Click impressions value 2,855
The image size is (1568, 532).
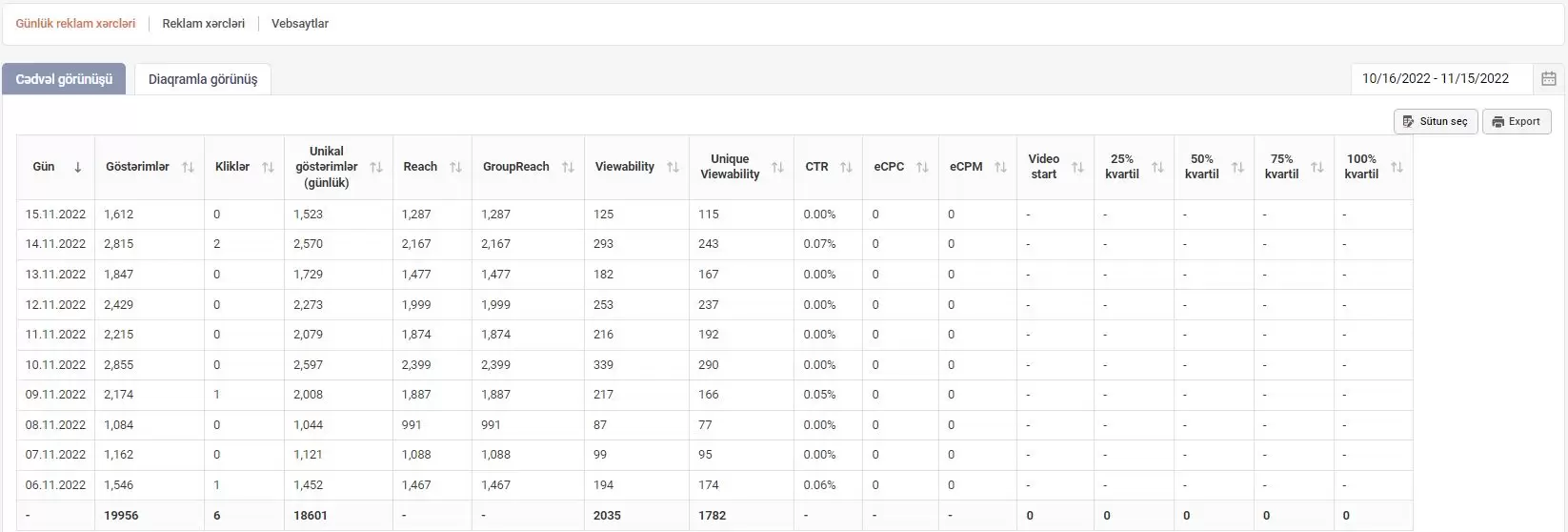click(119, 365)
